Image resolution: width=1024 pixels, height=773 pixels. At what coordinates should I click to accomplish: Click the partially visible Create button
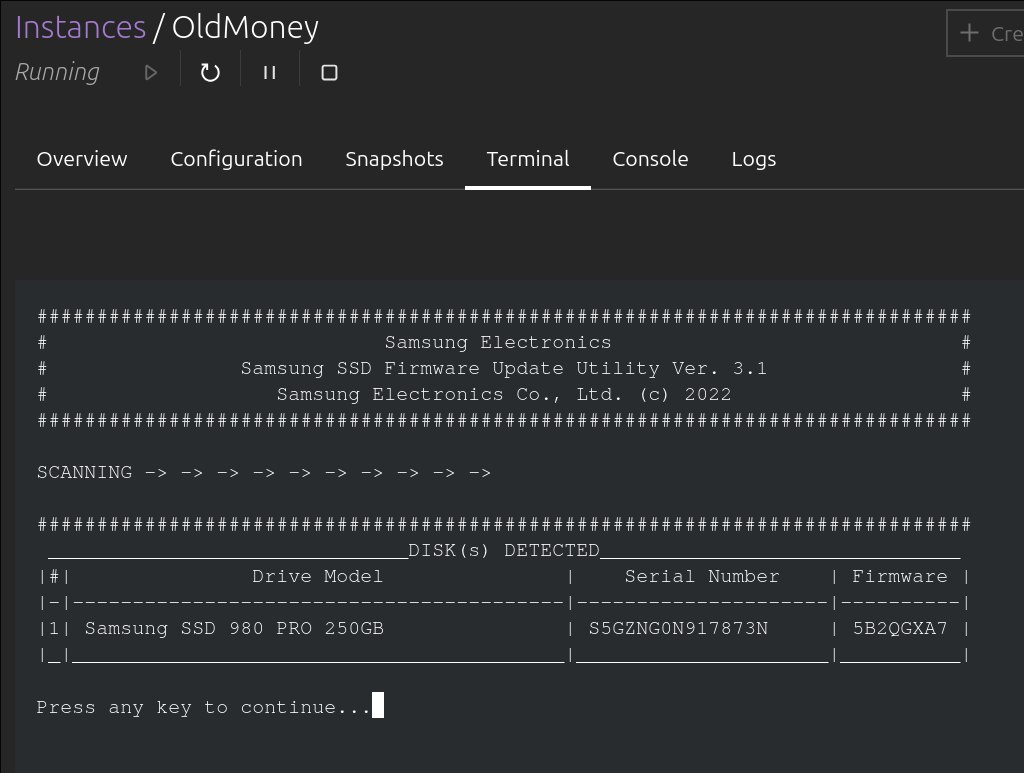tap(986, 33)
